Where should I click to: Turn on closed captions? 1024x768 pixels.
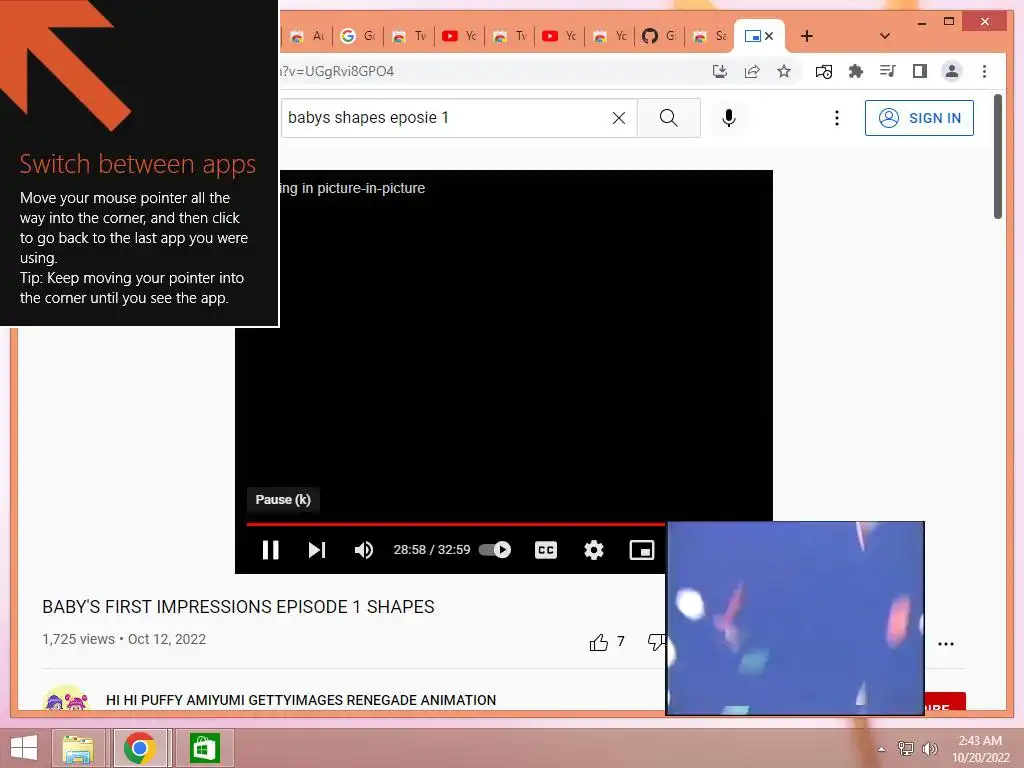(x=546, y=550)
